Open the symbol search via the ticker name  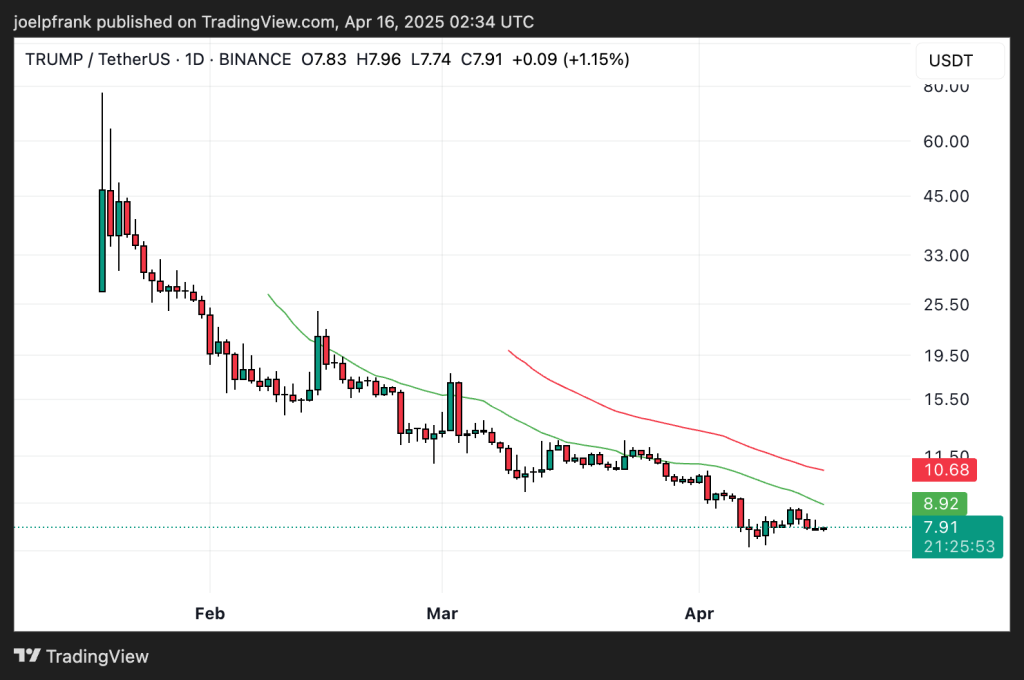(101, 59)
